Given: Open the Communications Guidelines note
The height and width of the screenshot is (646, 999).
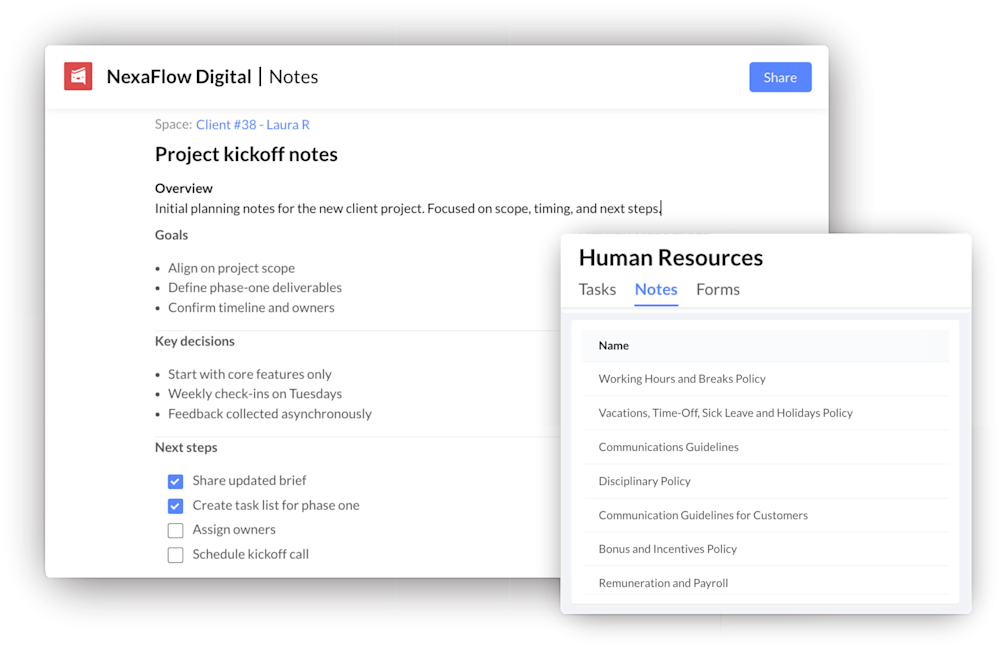Looking at the screenshot, I should tap(668, 447).
